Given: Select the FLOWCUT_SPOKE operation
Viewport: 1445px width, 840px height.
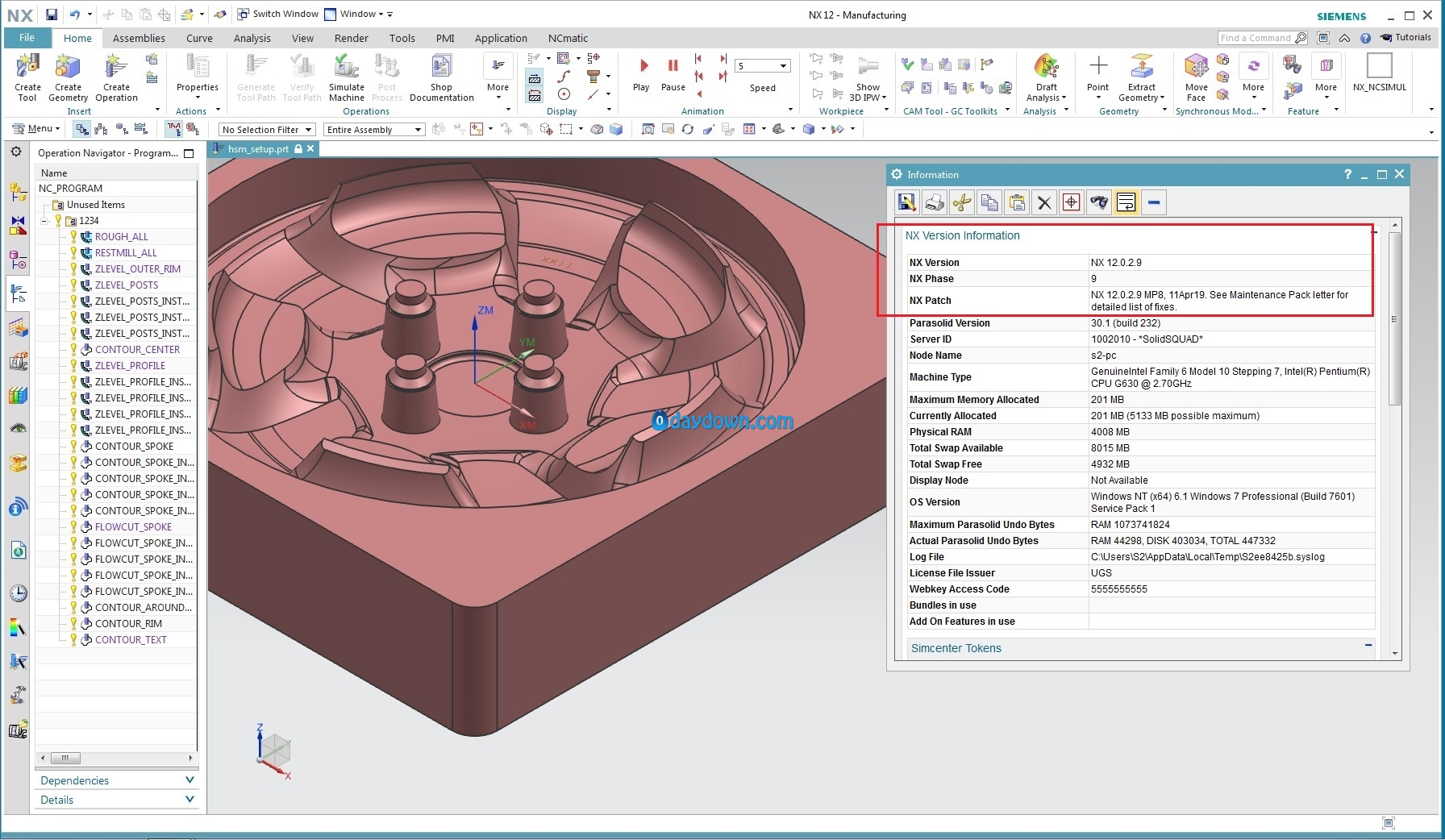Looking at the screenshot, I should click(x=133, y=527).
